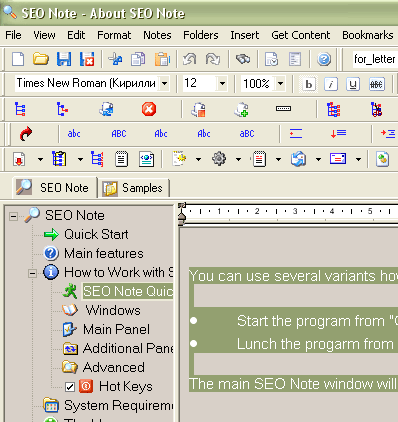Click the tree with red node icon

pyautogui.click(x=62, y=109)
